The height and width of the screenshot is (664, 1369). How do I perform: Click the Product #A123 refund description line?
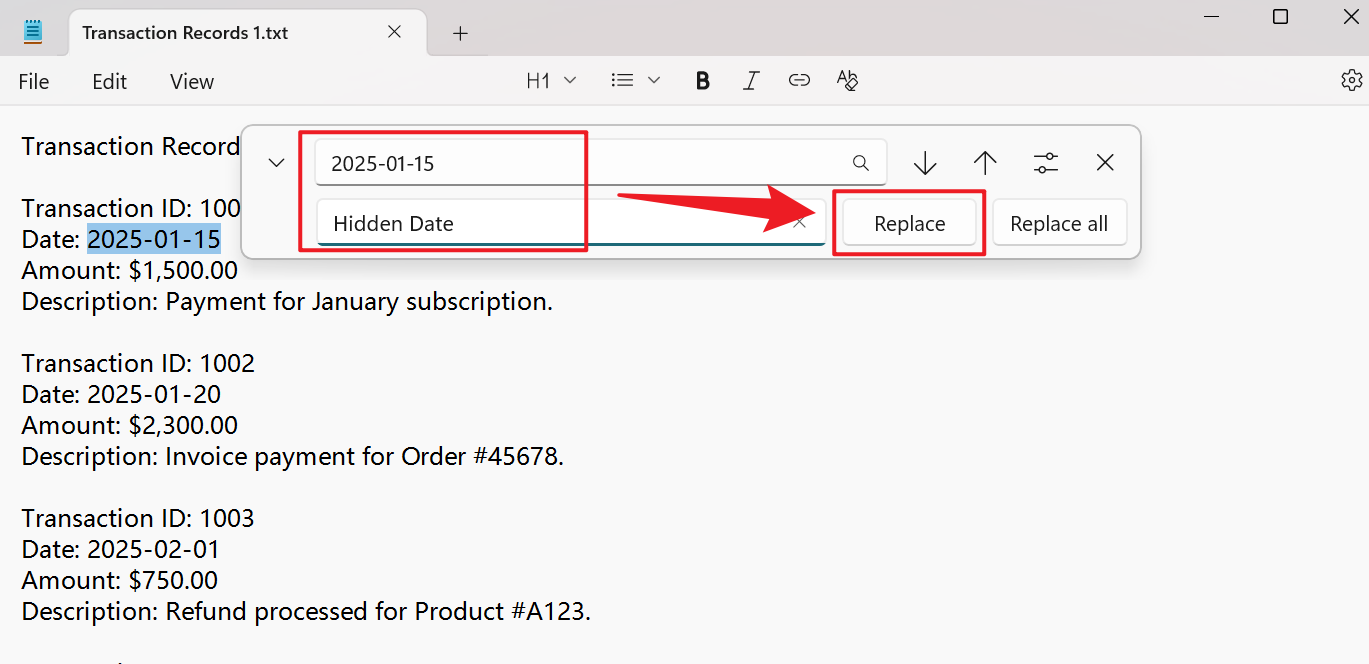(x=306, y=611)
